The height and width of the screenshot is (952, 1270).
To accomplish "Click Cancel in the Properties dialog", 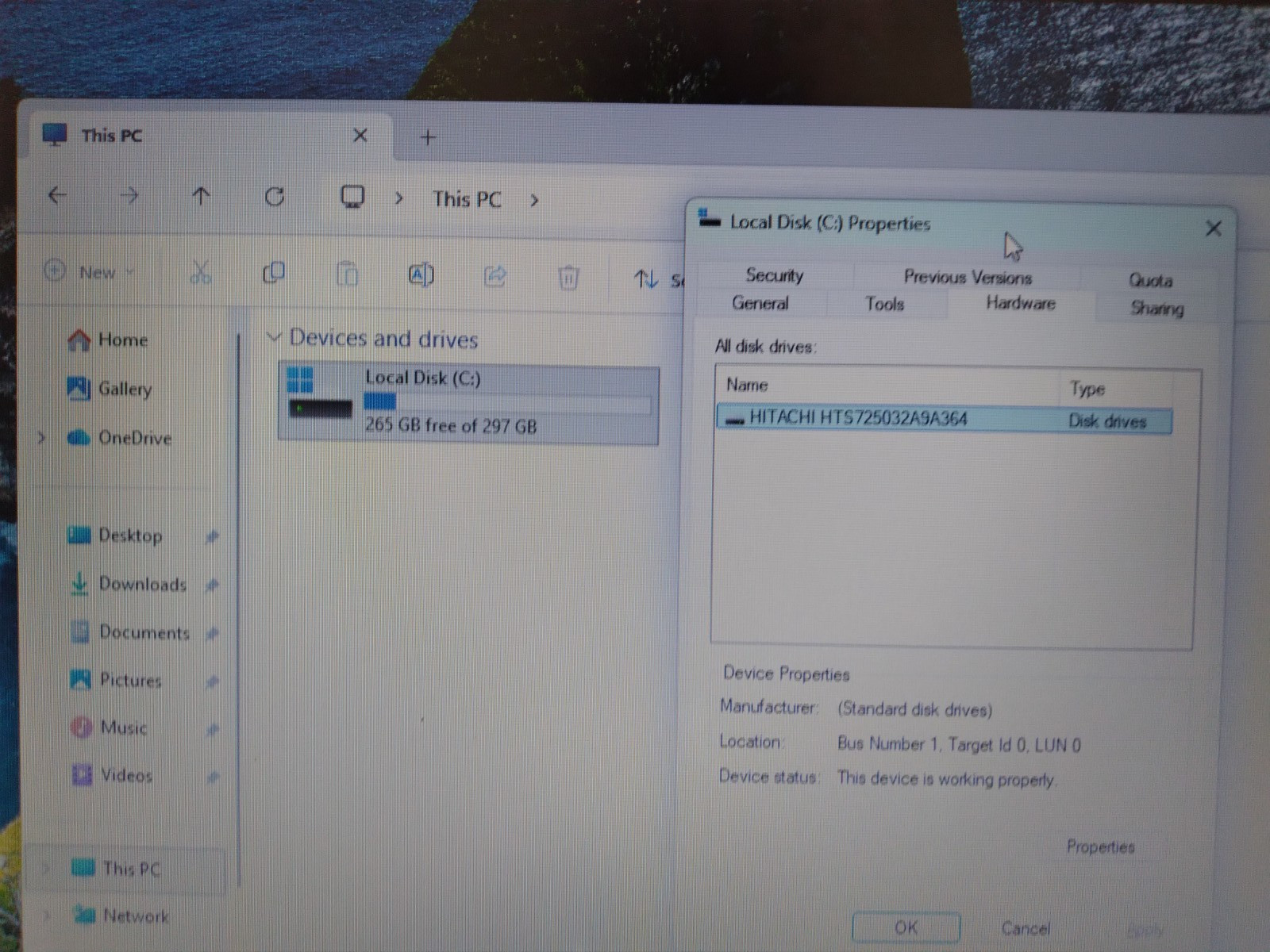I will coord(1026,928).
